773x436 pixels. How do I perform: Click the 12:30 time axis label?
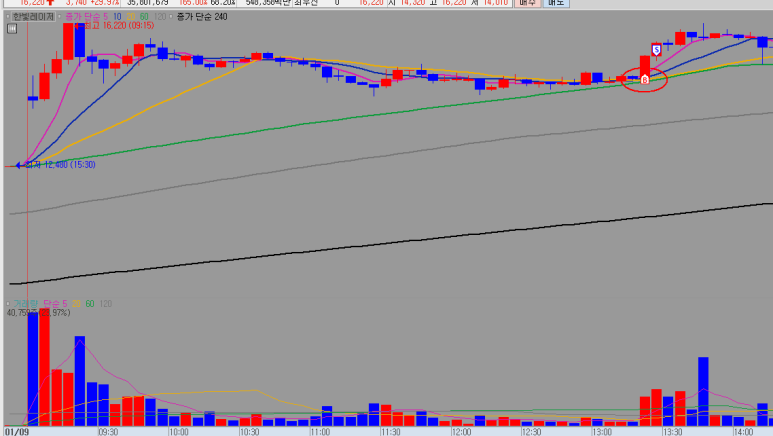pyautogui.click(x=531, y=432)
